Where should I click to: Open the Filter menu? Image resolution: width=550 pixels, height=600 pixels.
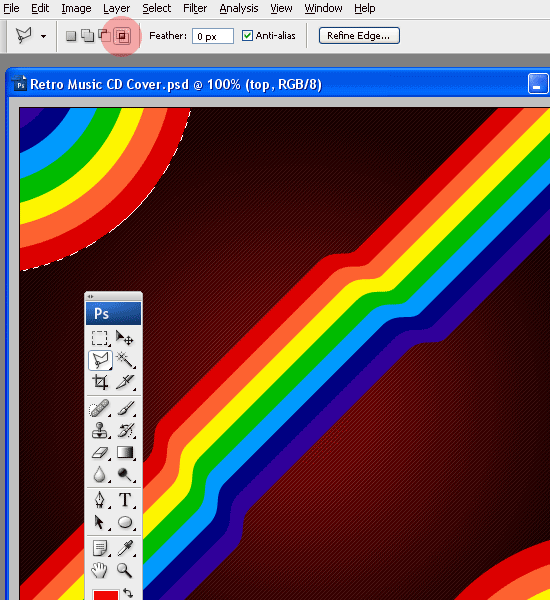point(195,8)
